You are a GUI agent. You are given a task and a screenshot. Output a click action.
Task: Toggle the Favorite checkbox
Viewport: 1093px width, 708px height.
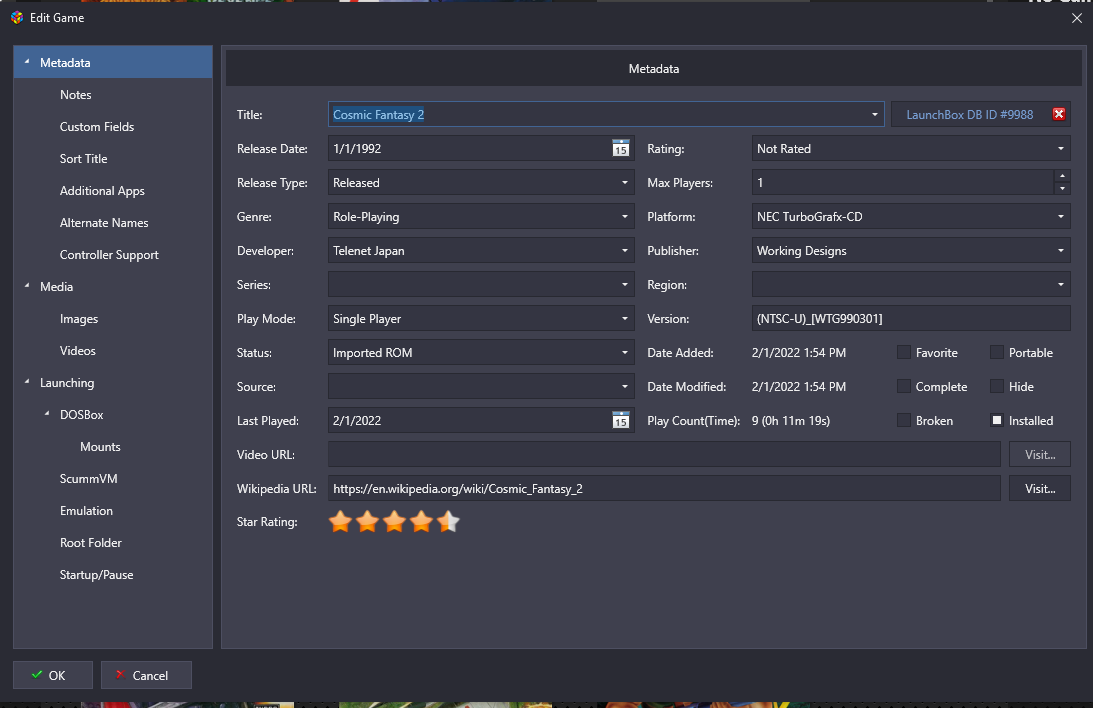[903, 353]
